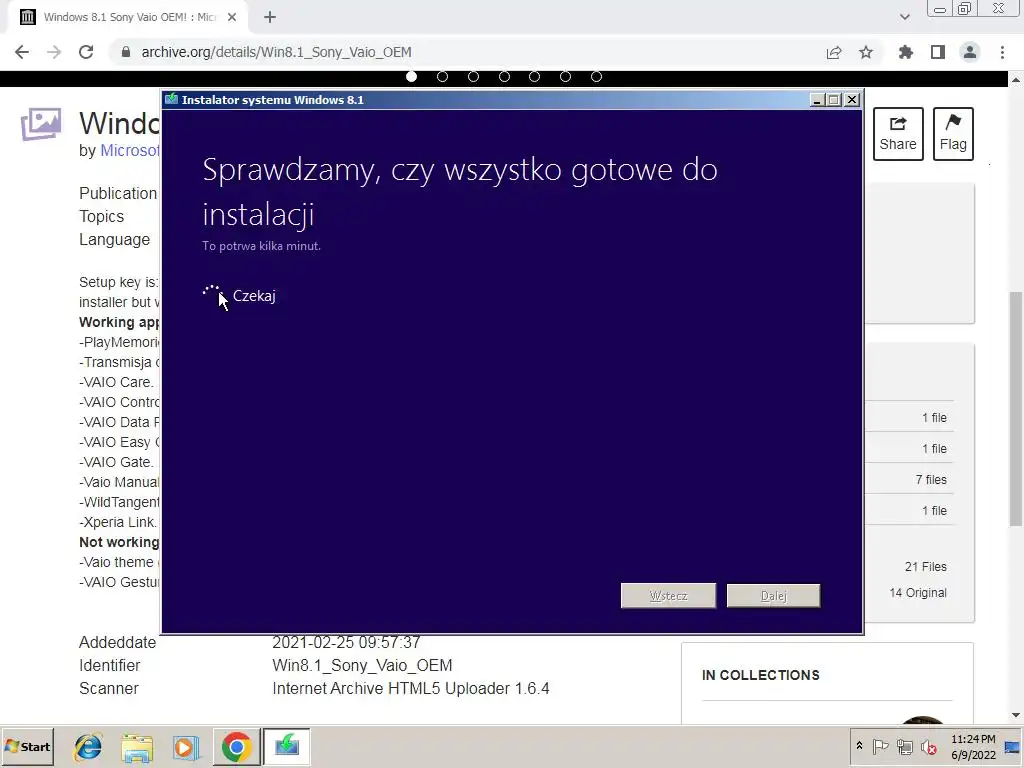Reload the archive.org page
1024x768 pixels.
click(x=86, y=52)
